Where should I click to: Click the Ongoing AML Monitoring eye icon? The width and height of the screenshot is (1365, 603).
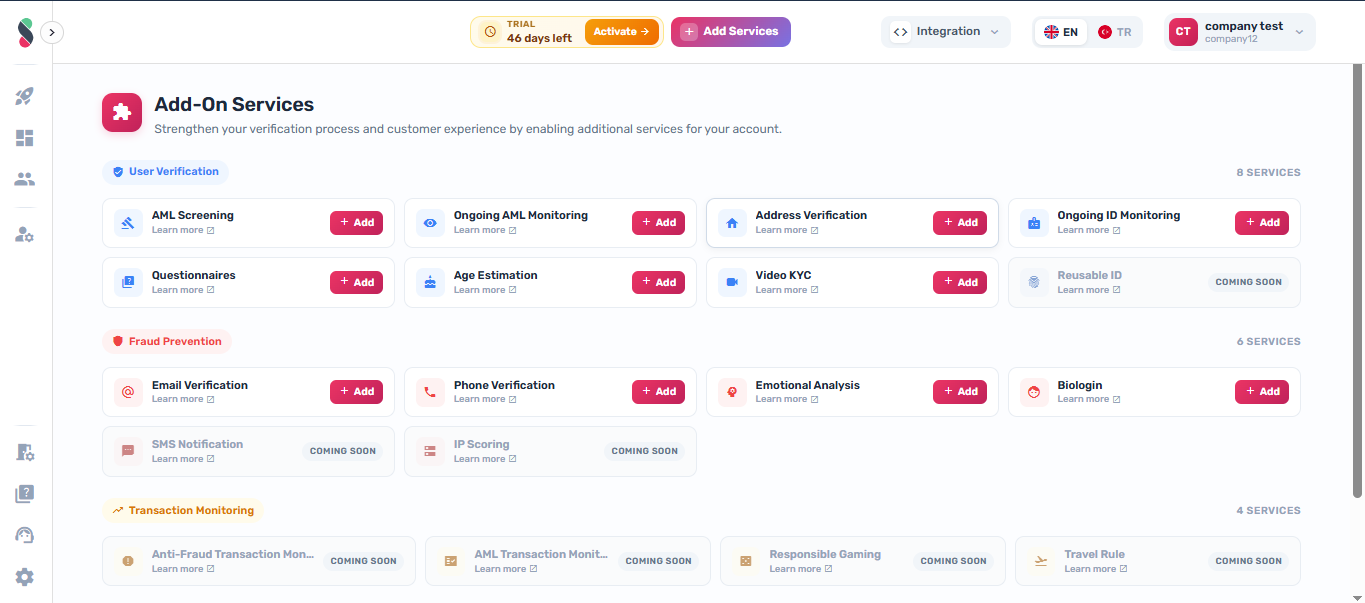430,223
